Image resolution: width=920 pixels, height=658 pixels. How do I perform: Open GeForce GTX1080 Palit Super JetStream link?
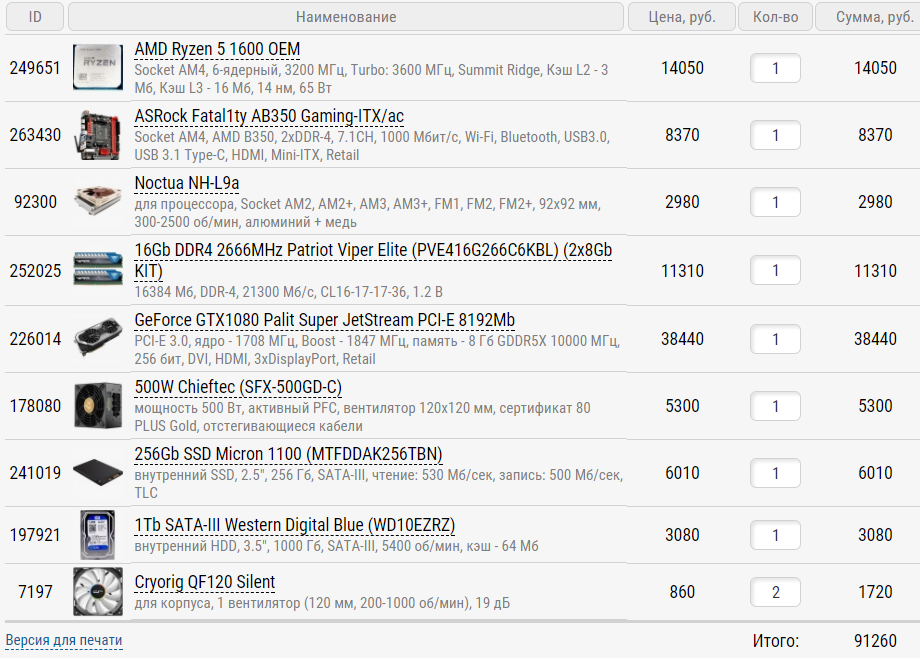[x=324, y=320]
